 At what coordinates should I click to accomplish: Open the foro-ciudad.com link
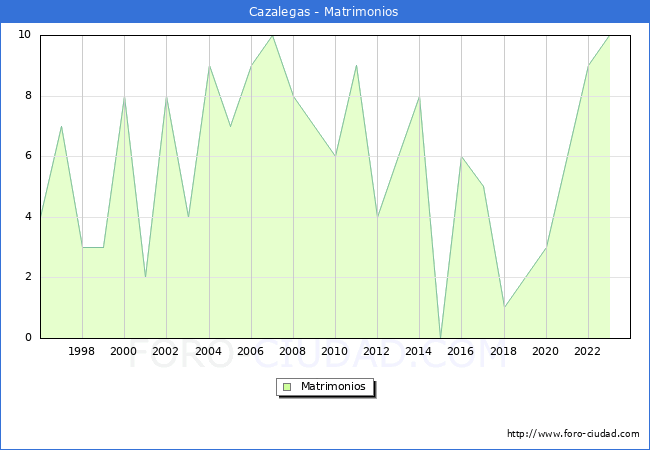click(x=573, y=434)
